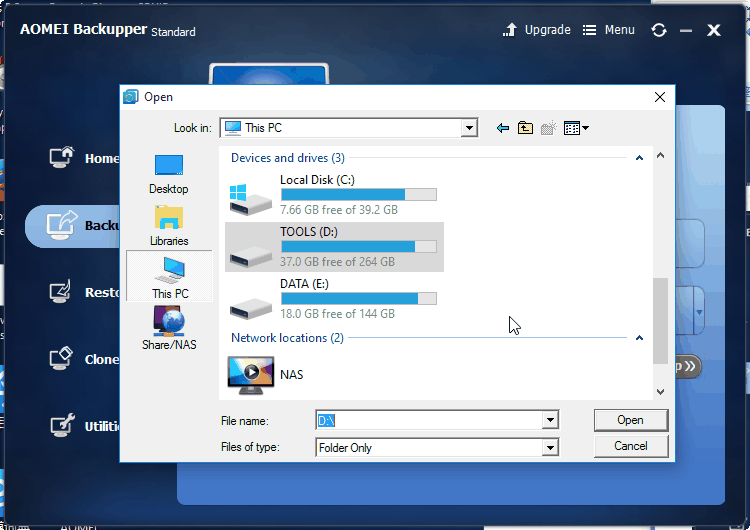Open the Share/NAS location
The height and width of the screenshot is (530, 750).
169,328
